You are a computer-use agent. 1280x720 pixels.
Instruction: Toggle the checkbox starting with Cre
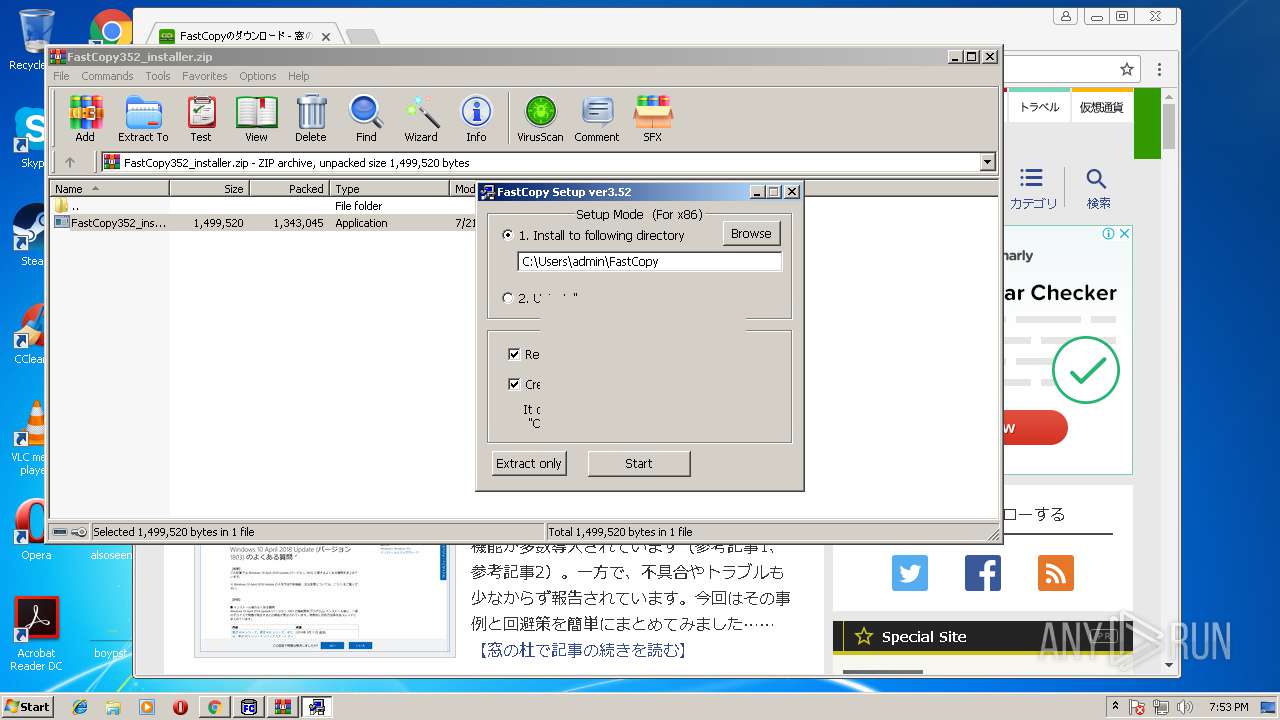(514, 384)
